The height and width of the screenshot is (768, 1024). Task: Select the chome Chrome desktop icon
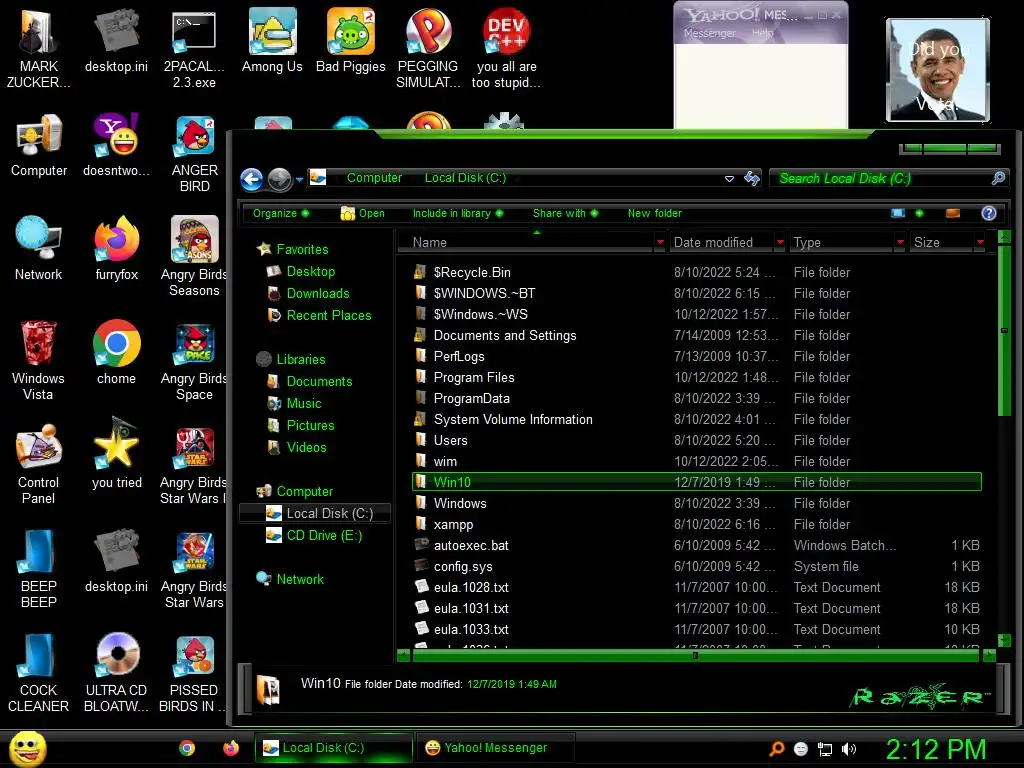click(116, 353)
